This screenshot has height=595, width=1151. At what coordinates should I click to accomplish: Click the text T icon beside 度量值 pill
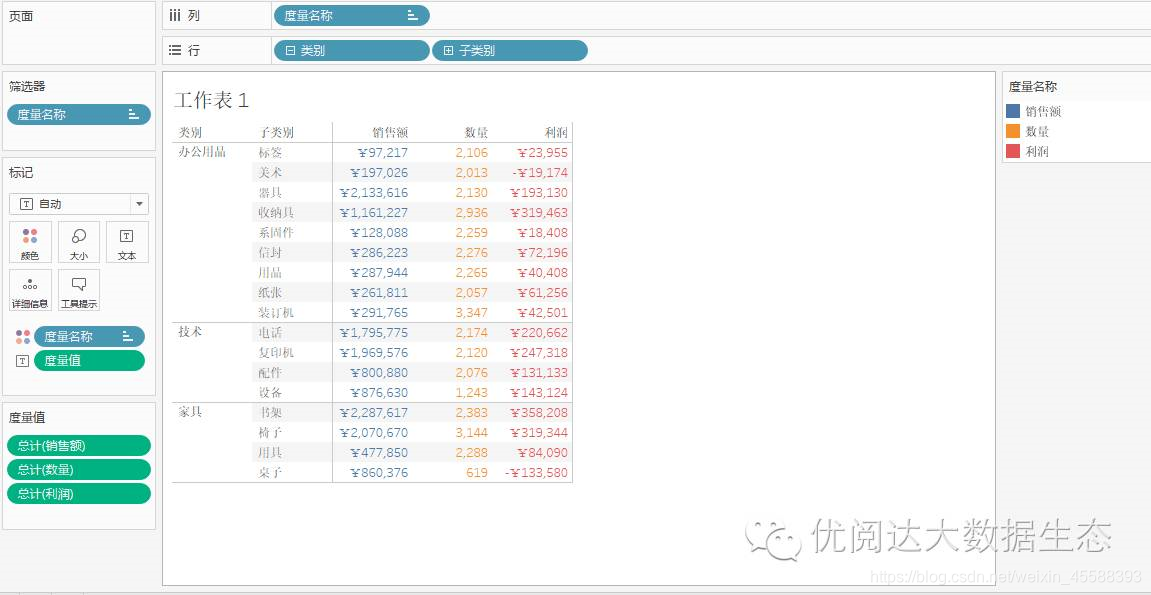point(23,361)
